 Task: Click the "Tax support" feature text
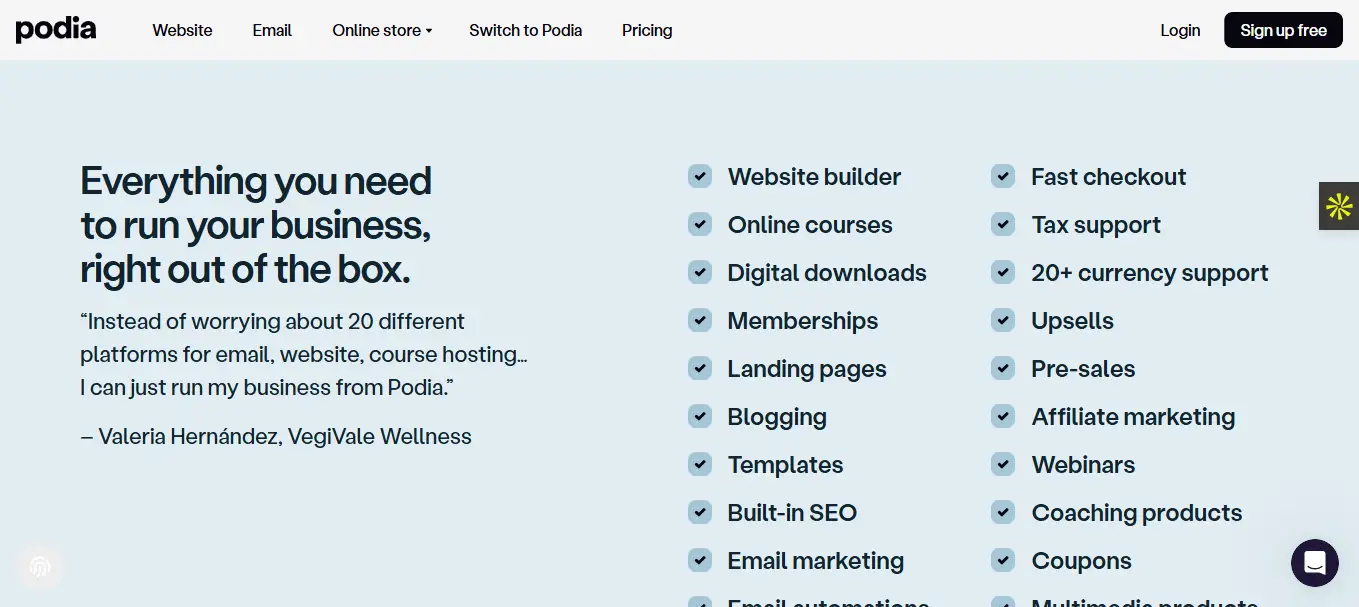tap(1096, 225)
